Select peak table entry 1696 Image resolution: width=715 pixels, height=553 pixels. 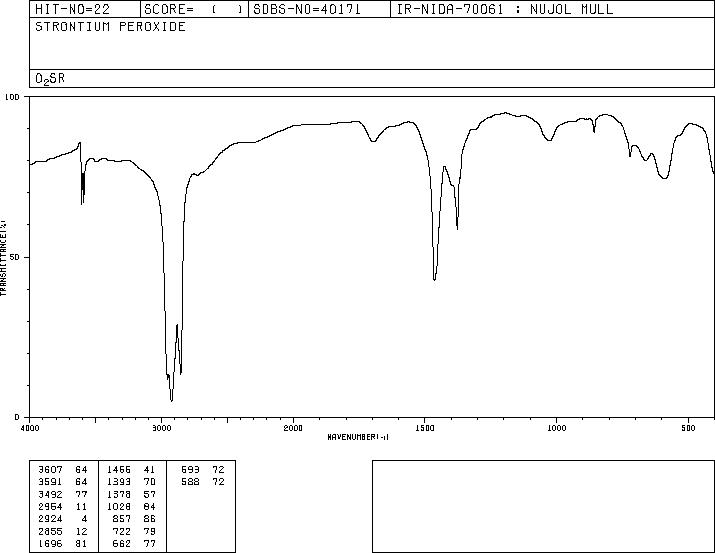point(50,544)
